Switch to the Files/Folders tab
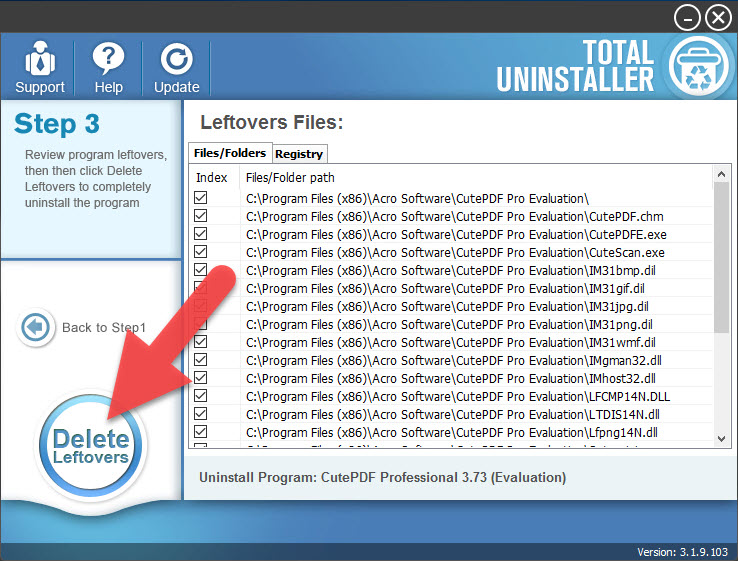The image size is (738, 561). pos(230,153)
